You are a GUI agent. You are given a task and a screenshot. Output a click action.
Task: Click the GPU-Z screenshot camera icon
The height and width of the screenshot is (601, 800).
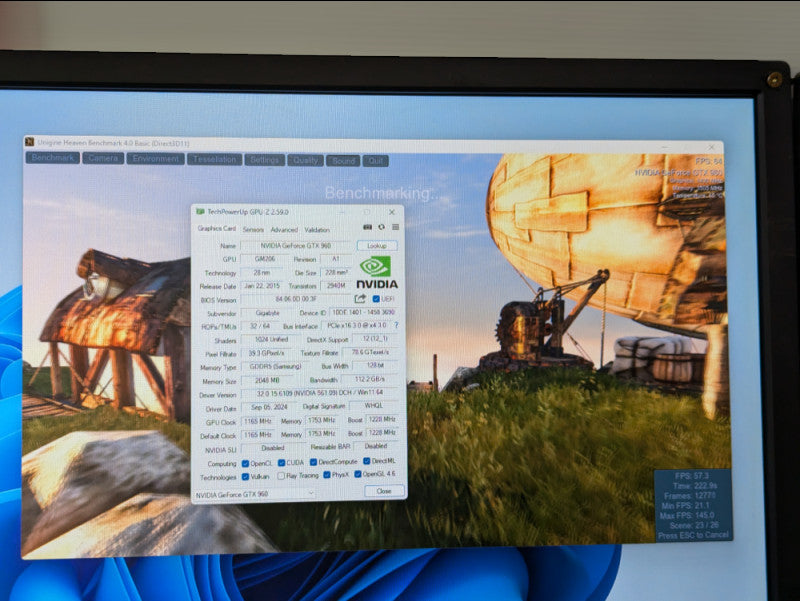pos(367,227)
